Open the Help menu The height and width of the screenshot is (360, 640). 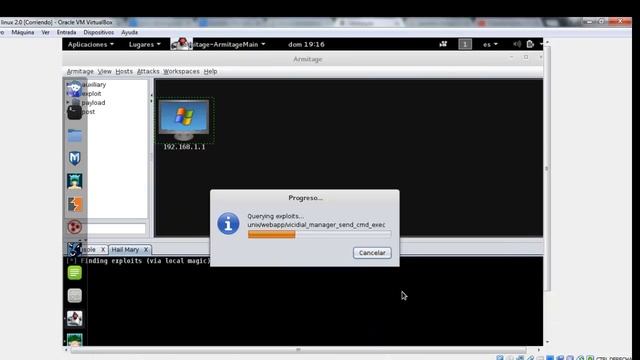[210, 71]
